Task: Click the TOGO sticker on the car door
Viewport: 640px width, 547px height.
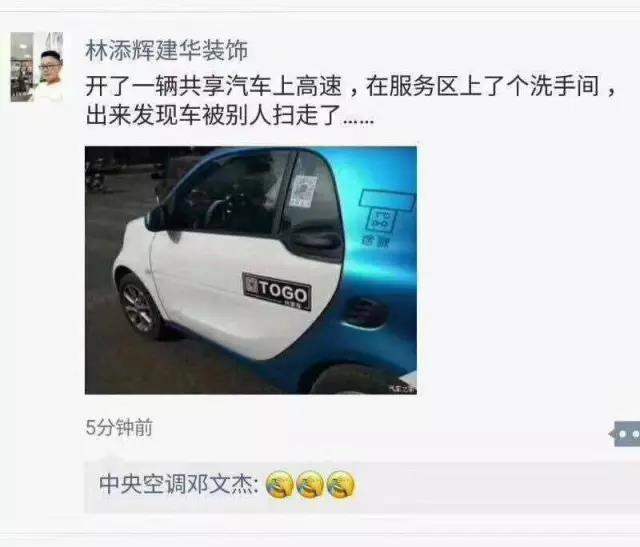Action: pos(276,291)
